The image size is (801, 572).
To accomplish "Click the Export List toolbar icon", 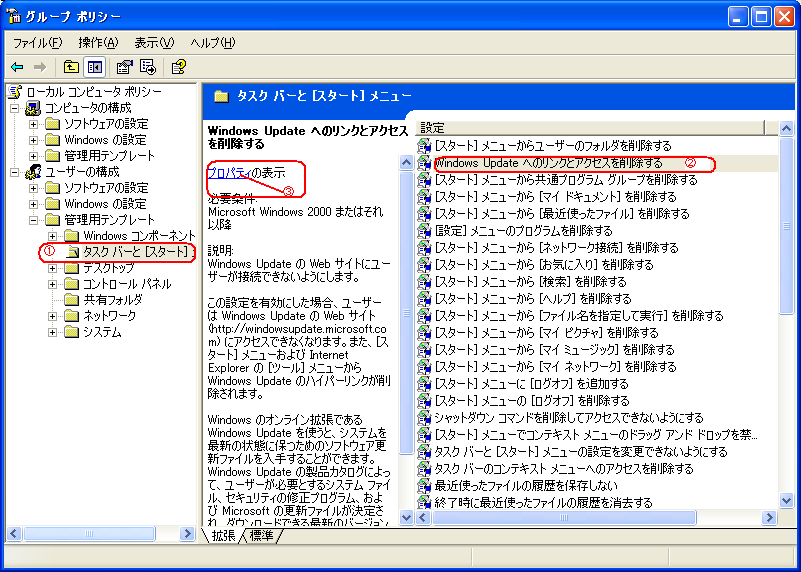I will point(148,67).
